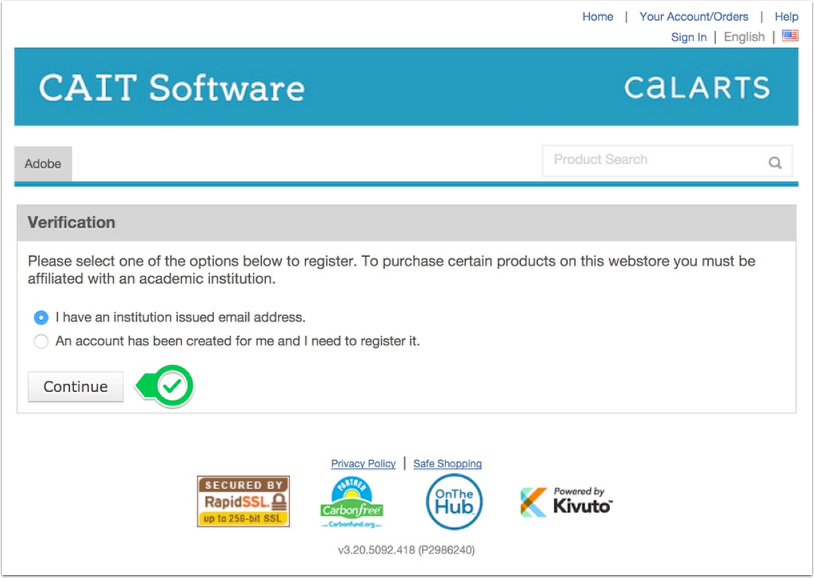
Task: Click version text v3.20.5092.418
Action: point(406,549)
